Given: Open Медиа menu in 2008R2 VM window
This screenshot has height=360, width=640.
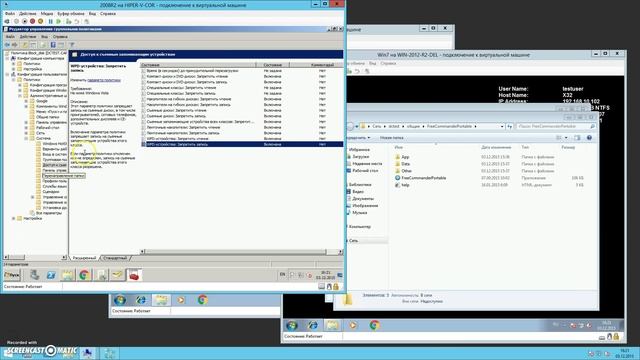Looking at the screenshot, I should tap(47, 13).
